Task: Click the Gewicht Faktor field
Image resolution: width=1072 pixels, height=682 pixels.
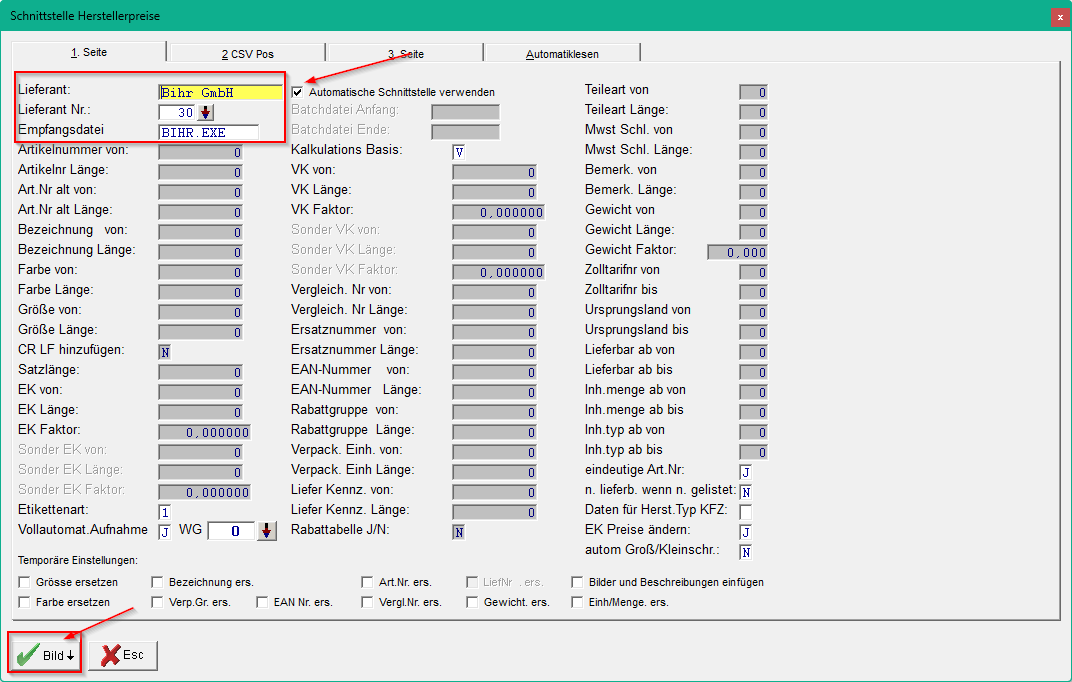Action: (x=738, y=252)
